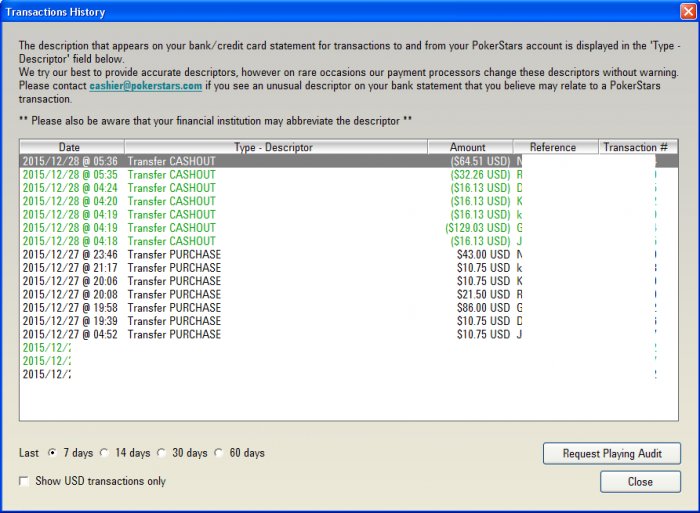Select the 14 days radio button
The image size is (700, 513).
click(x=104, y=453)
